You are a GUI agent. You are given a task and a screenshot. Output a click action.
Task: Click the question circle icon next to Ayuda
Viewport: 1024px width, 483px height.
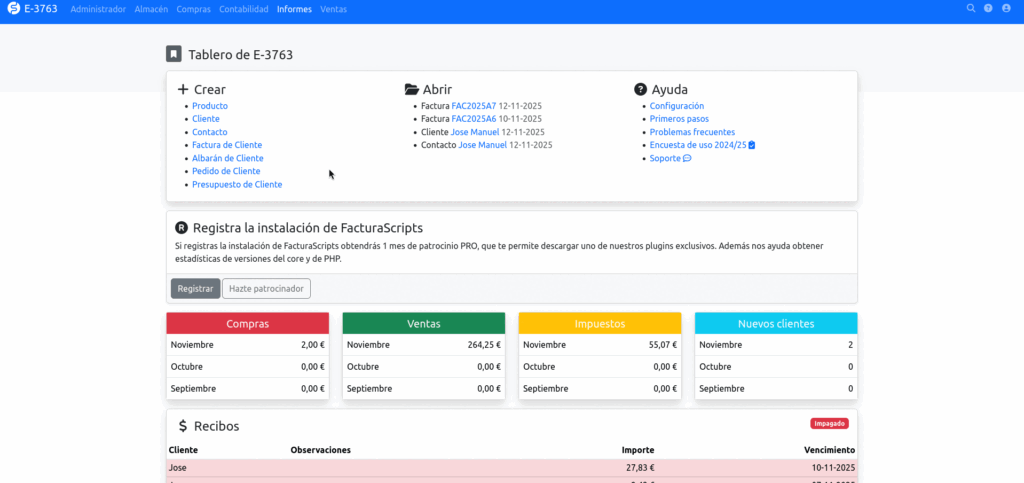[640, 89]
